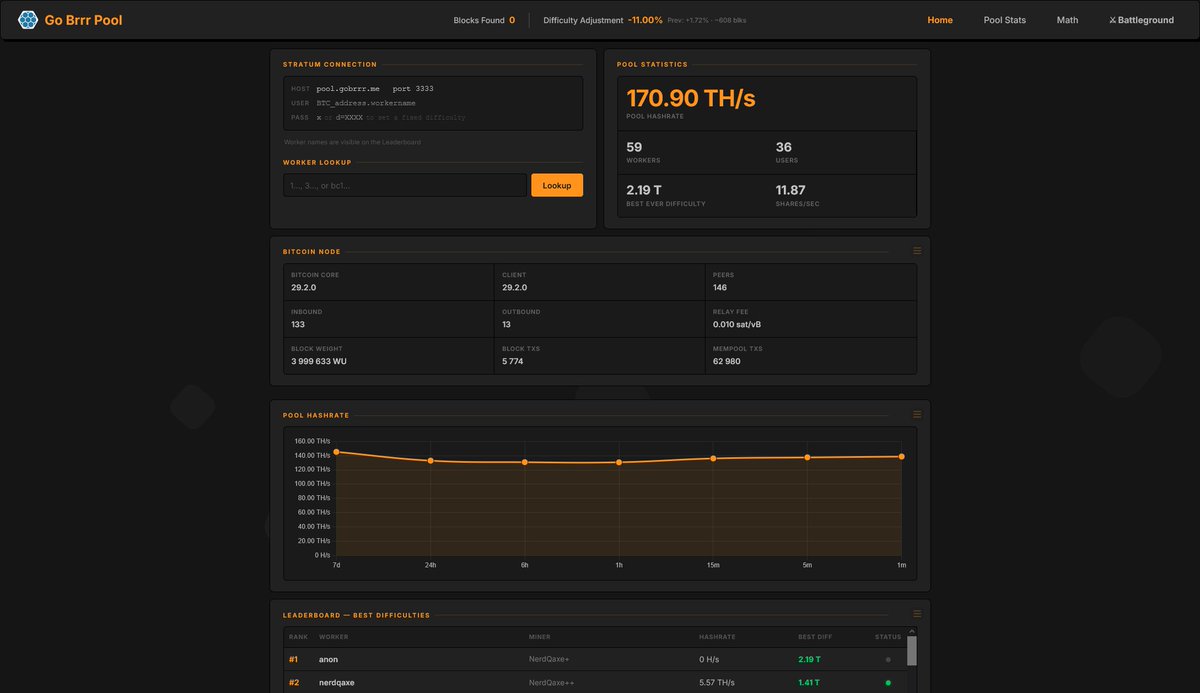Click the 1.41 T best diff value
The height and width of the screenshot is (693, 1200).
click(809, 683)
